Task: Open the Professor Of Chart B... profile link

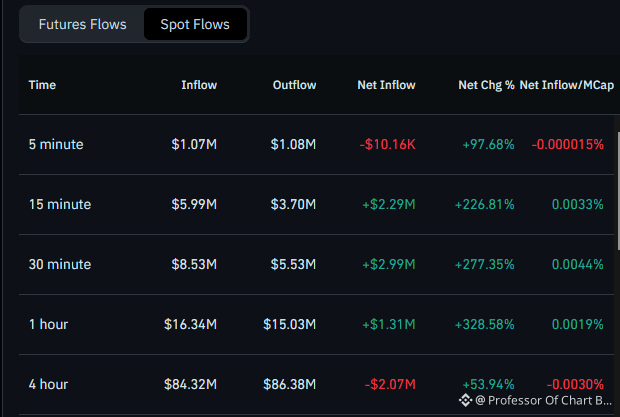Action: pos(544,400)
